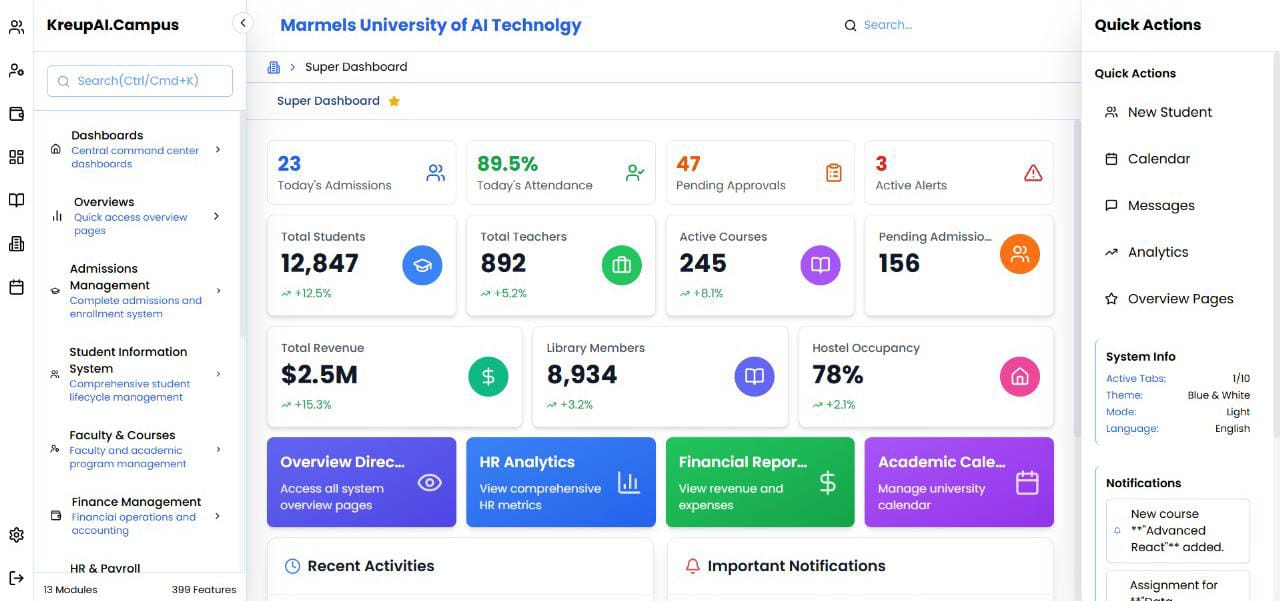Click the green Financial Reports card

point(759,482)
